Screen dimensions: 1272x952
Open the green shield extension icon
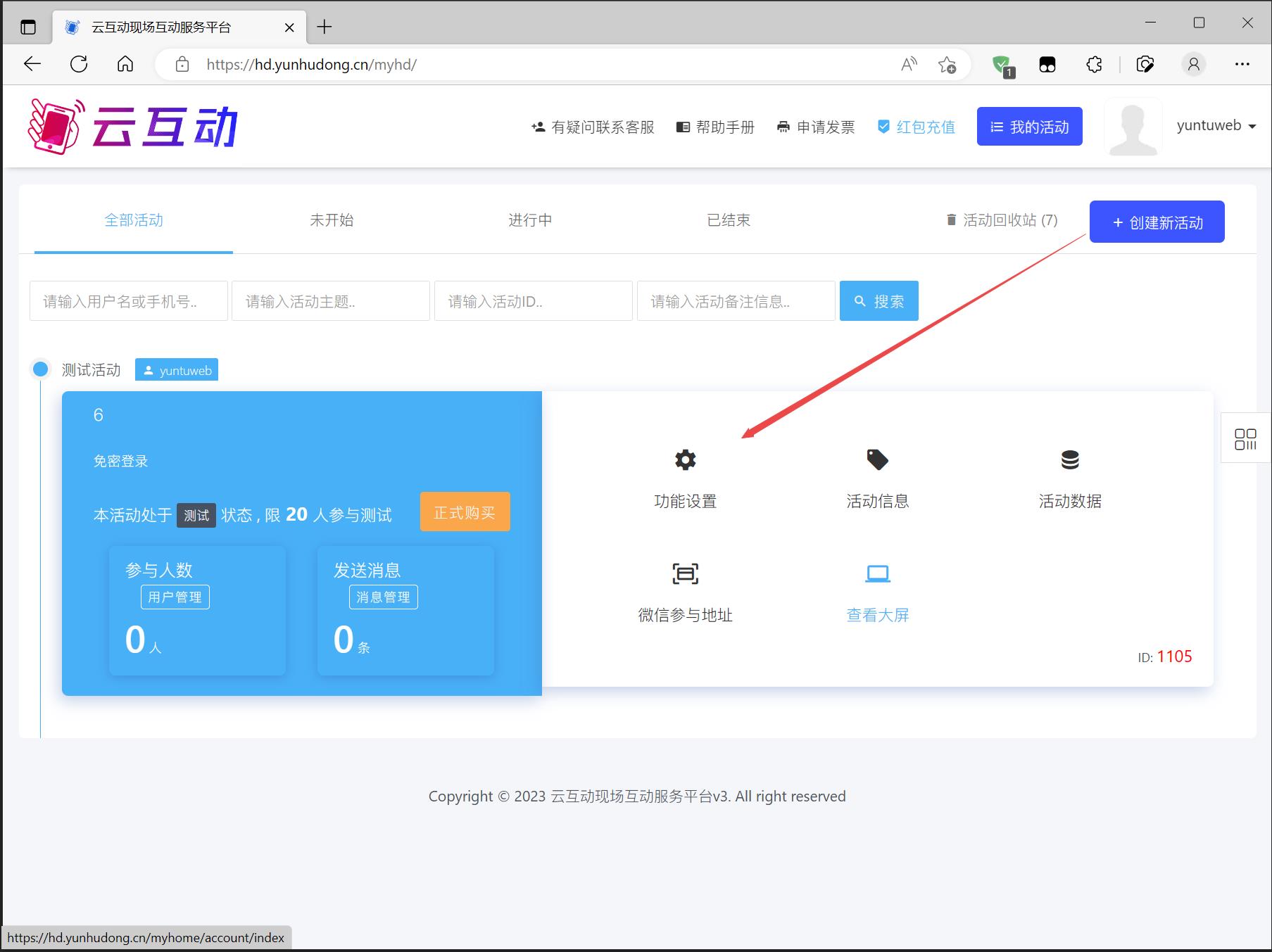tap(1002, 65)
